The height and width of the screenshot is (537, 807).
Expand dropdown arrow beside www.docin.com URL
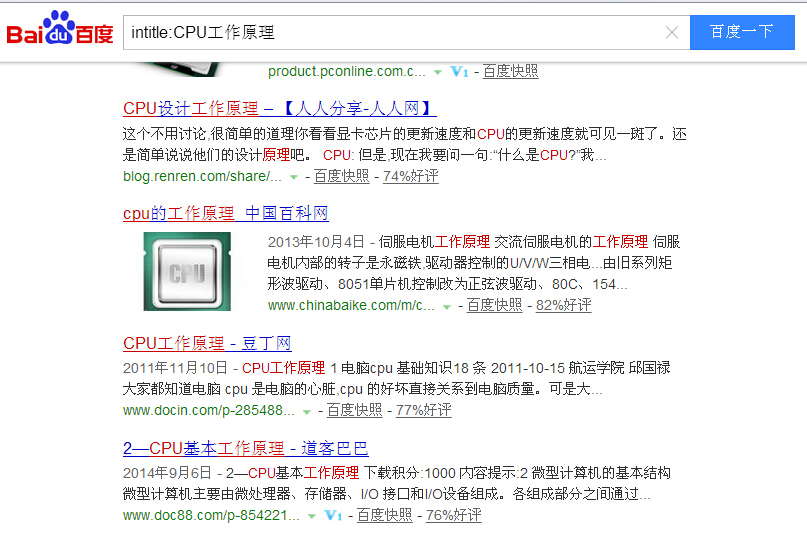pos(306,411)
